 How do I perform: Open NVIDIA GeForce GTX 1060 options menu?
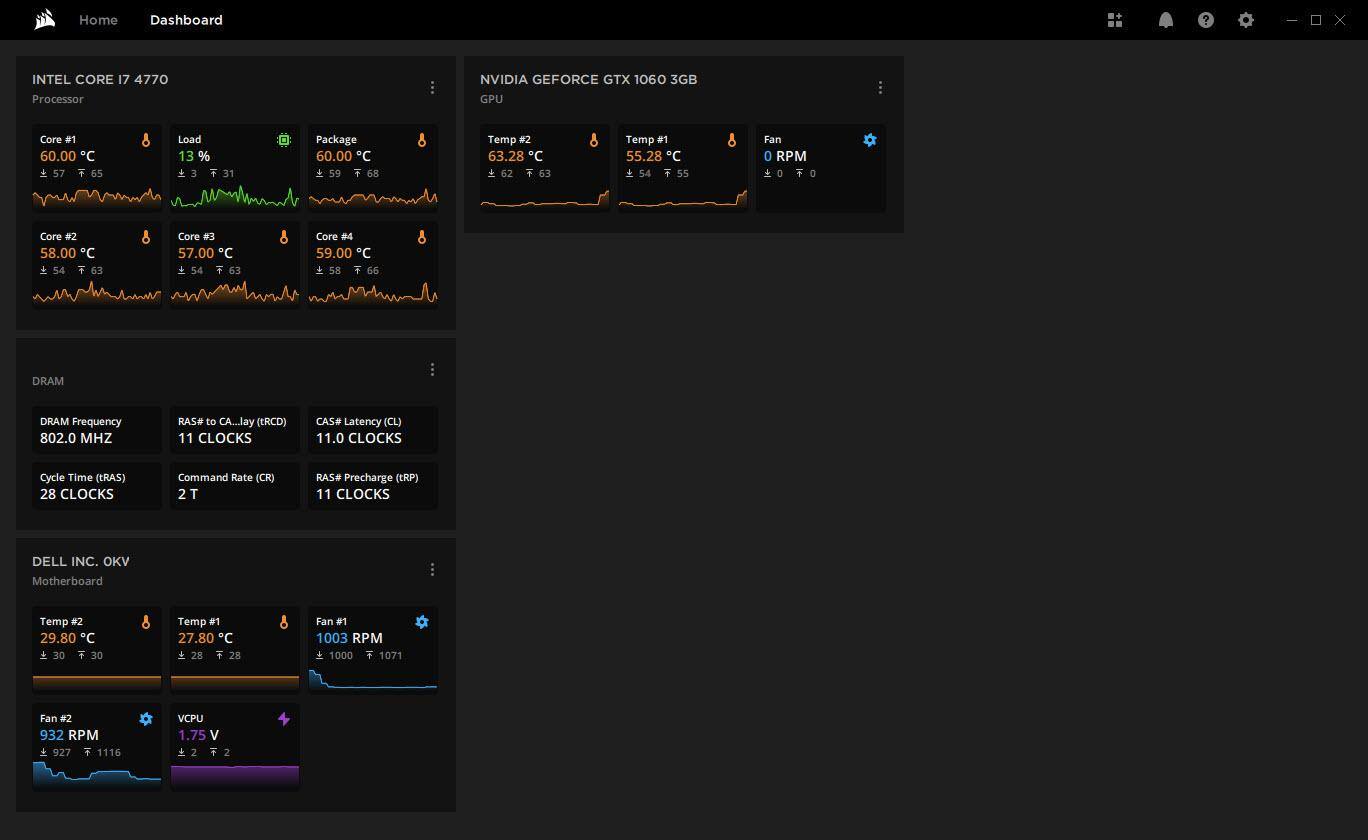(880, 88)
